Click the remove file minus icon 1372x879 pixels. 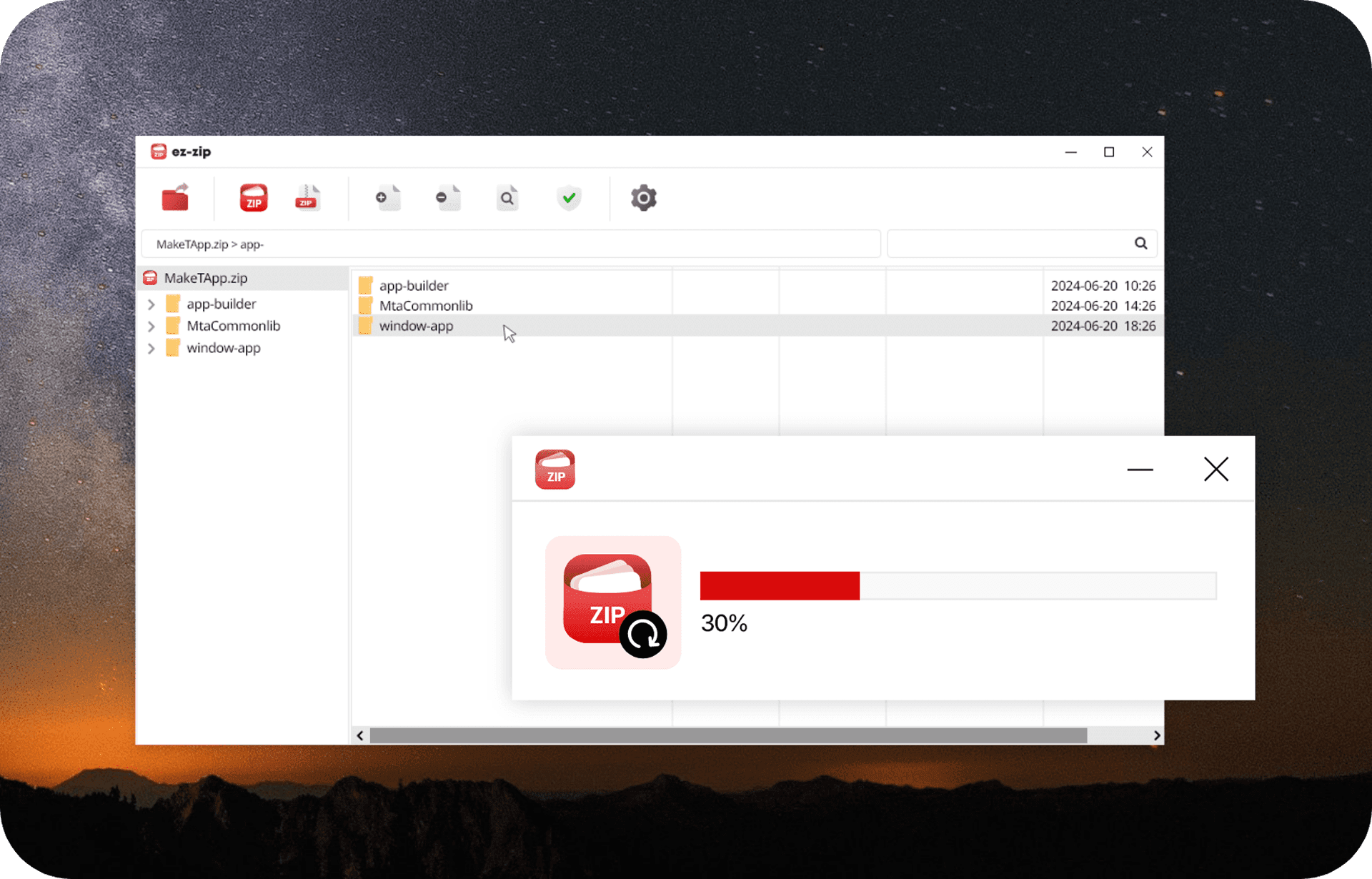tap(447, 198)
